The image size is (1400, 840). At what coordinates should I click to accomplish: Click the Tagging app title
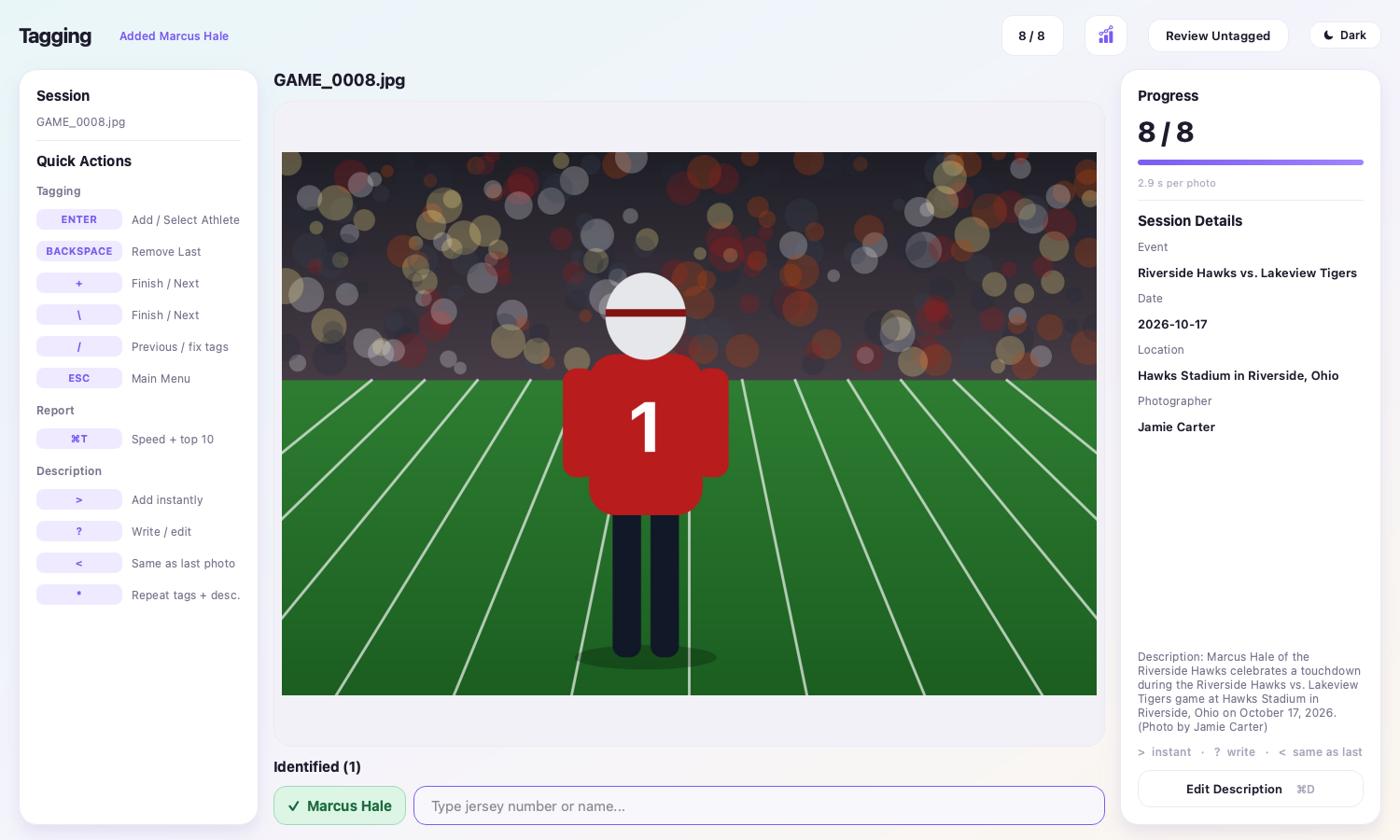[55, 35]
